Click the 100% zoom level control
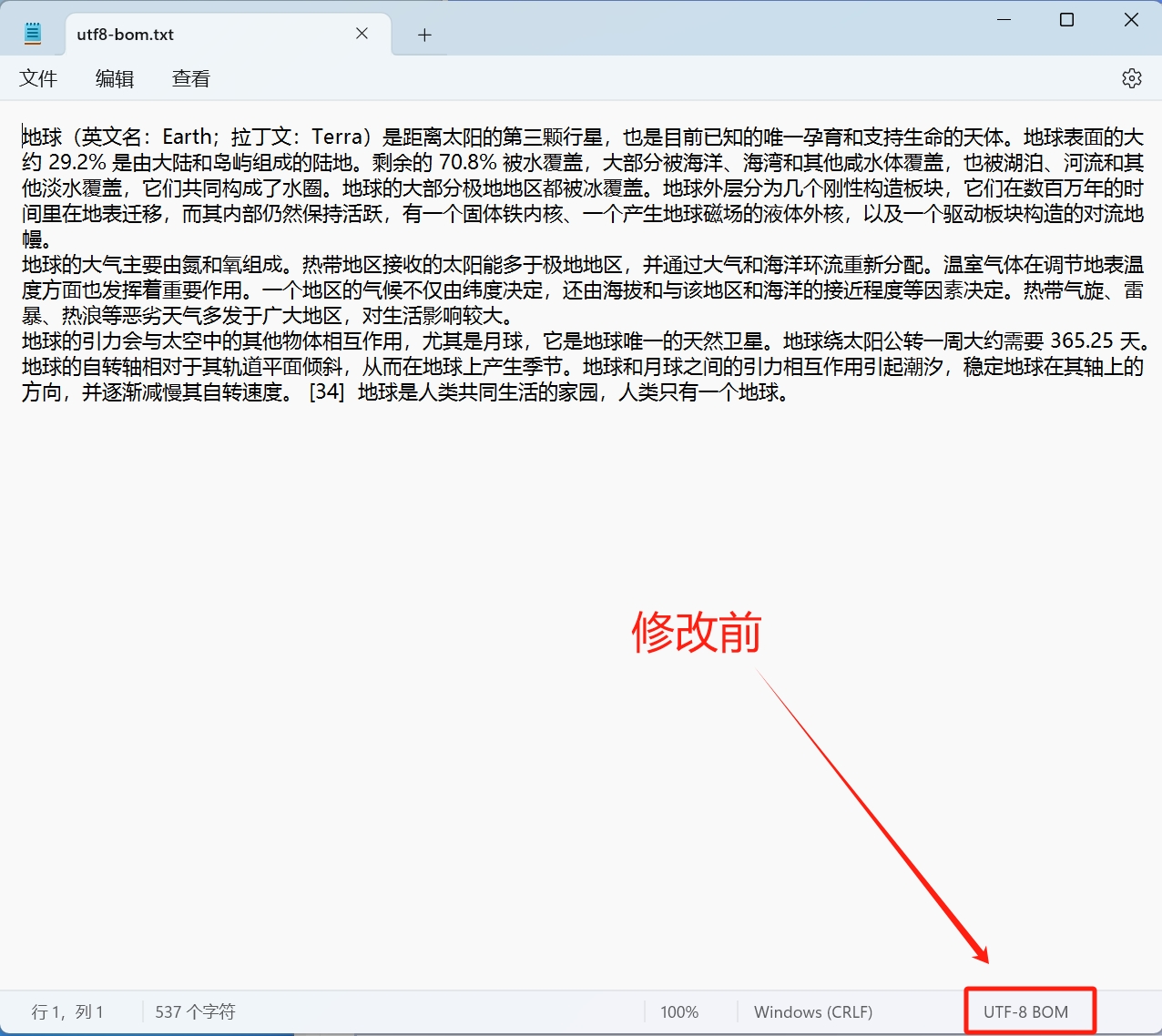This screenshot has height=1036, width=1162. click(x=679, y=1011)
